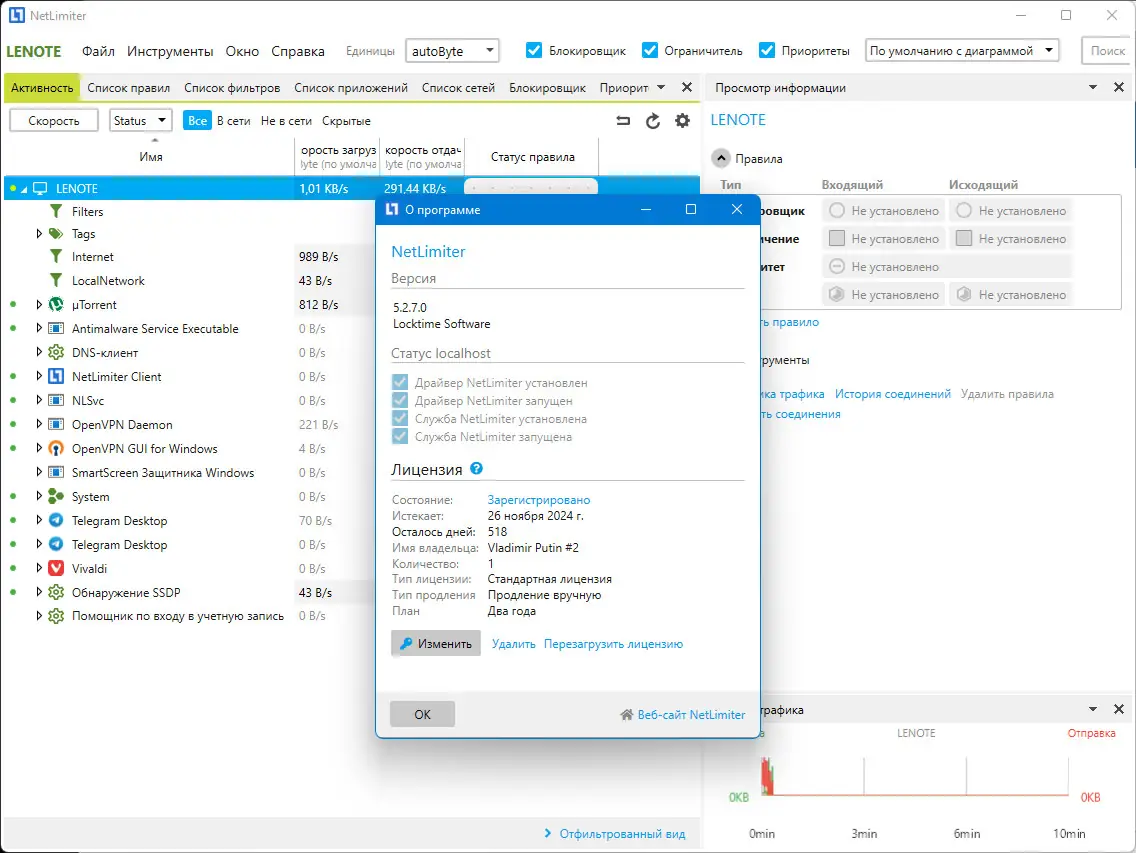
Task: Open the Веб-сайт NetLimiter link
Action: click(x=682, y=715)
